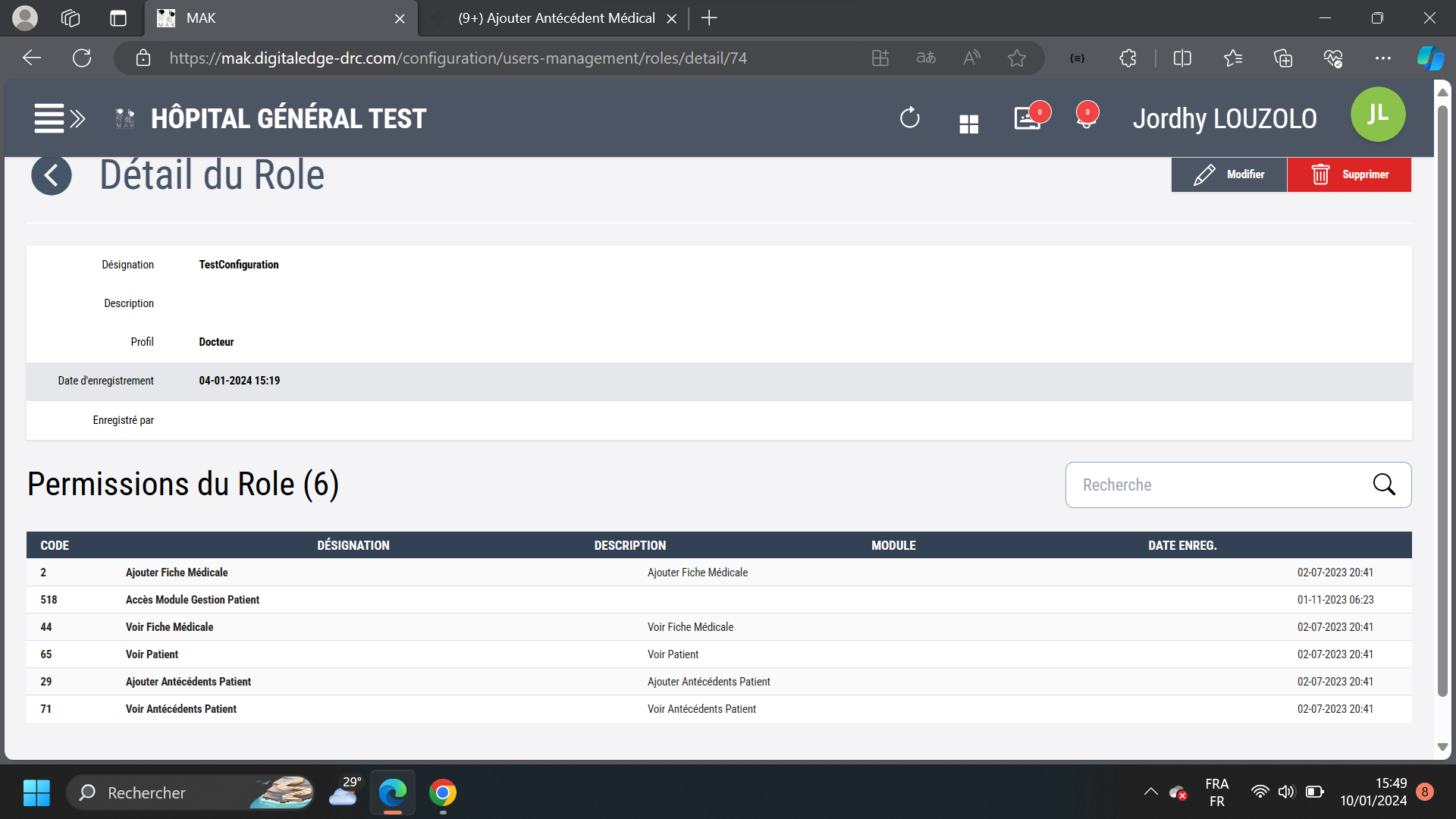Viewport: 1456px width, 819px height.
Task: Open browser collections icon
Action: point(1282,58)
